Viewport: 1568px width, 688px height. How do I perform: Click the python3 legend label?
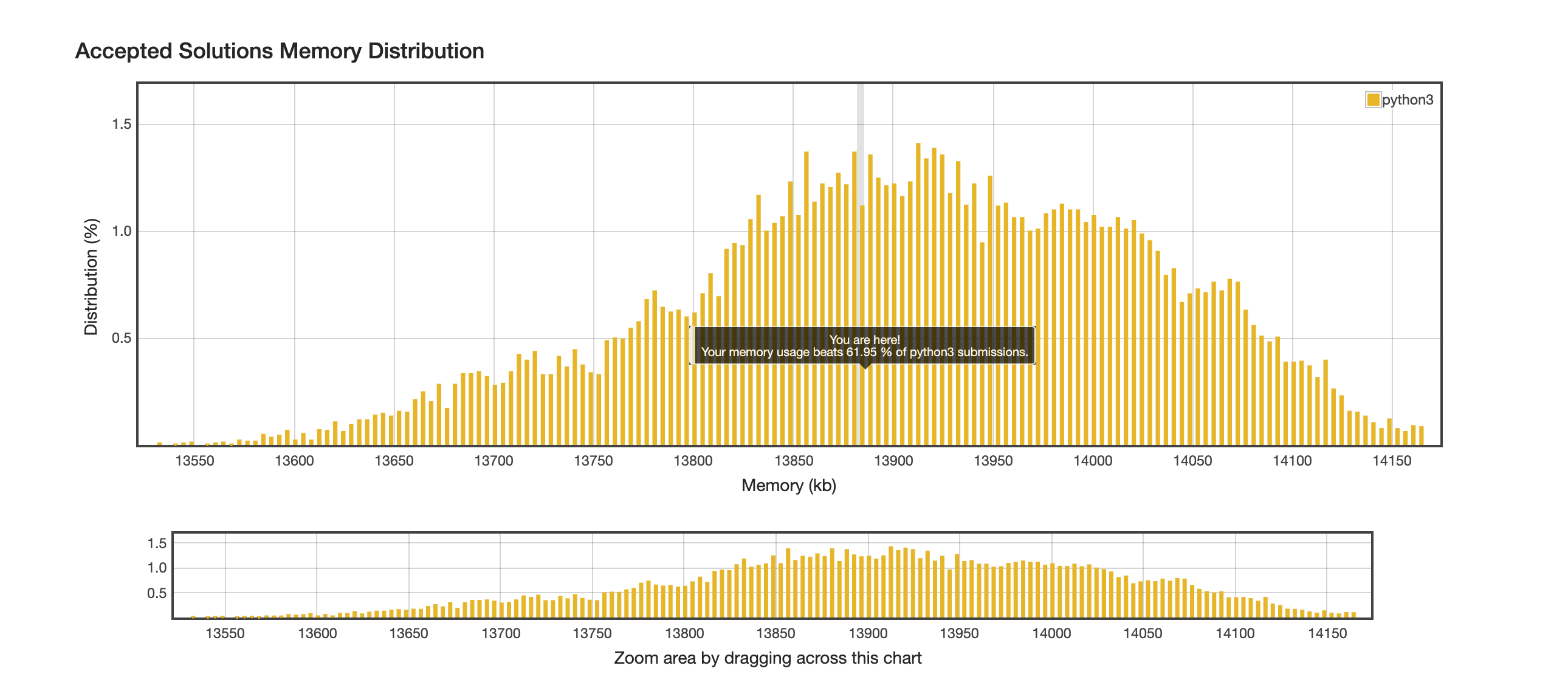point(1408,100)
